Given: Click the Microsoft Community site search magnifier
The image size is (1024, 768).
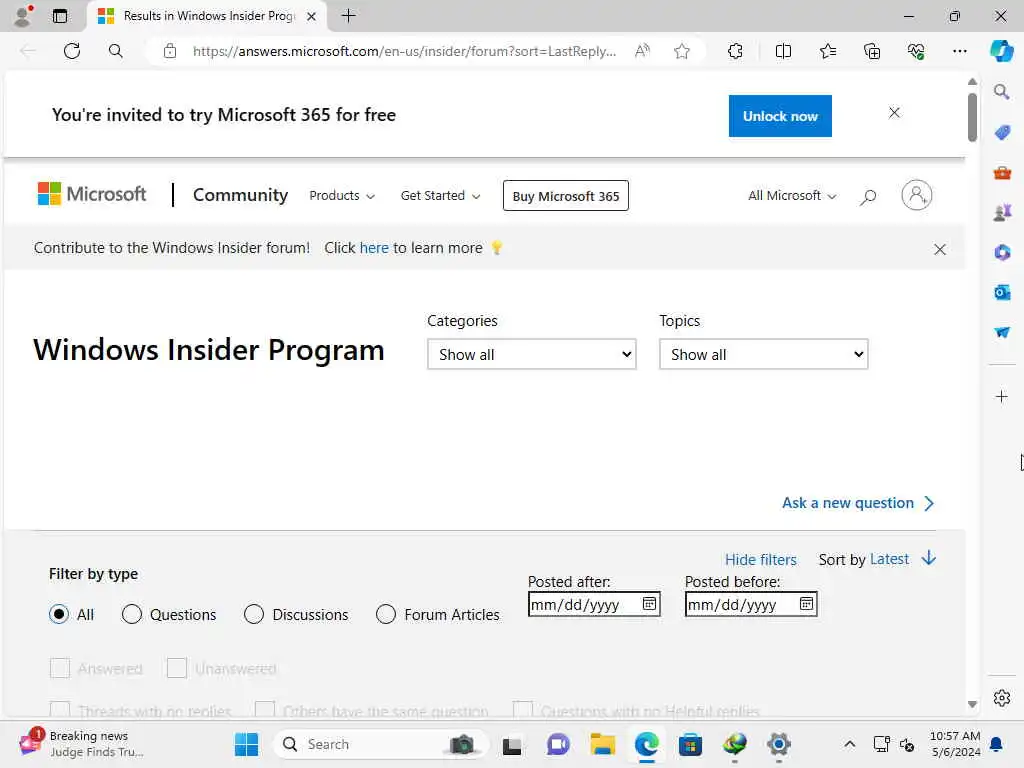Looking at the screenshot, I should click(x=868, y=197).
